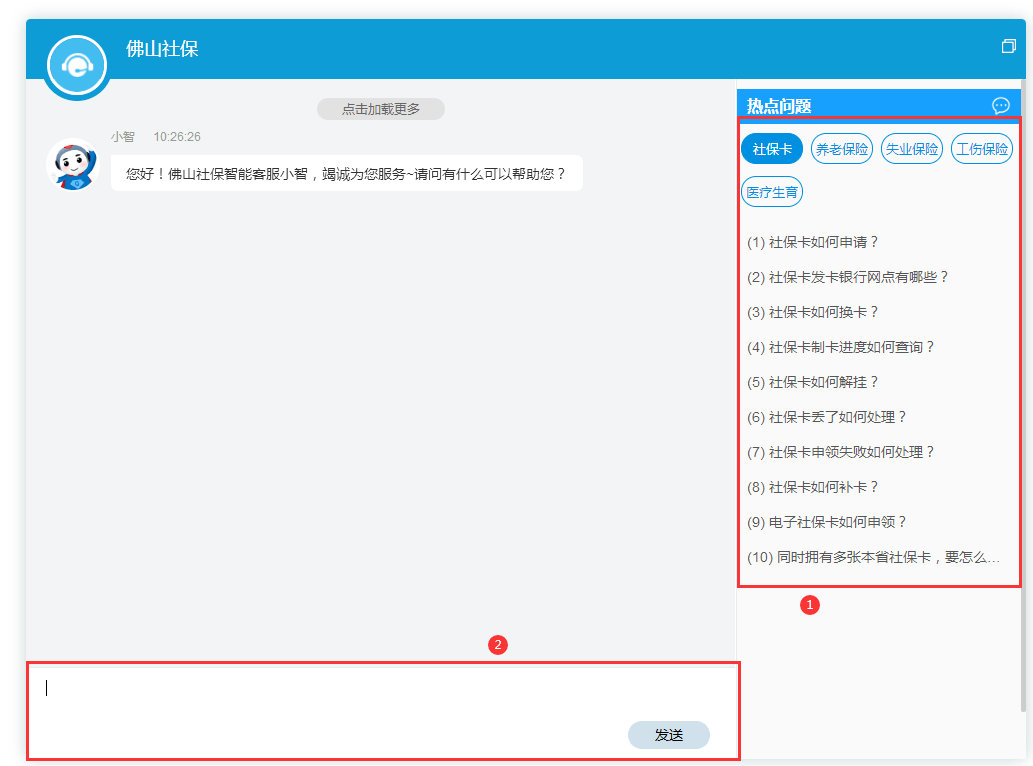The height and width of the screenshot is (766, 1033).
Task: Select the 社保卡 category tab
Action: pos(772,149)
